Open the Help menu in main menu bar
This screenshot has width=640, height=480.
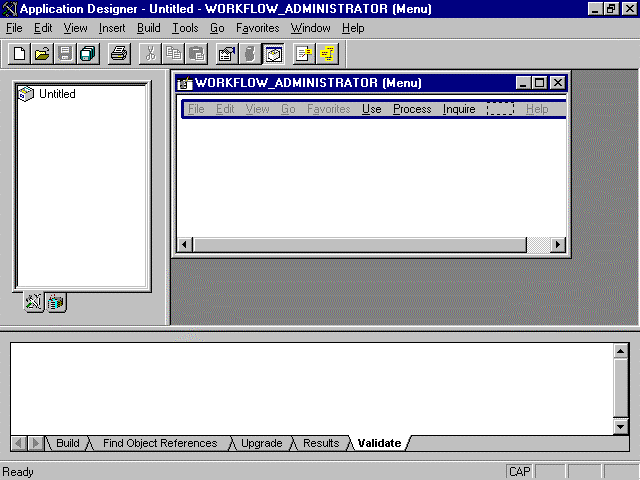point(353,28)
